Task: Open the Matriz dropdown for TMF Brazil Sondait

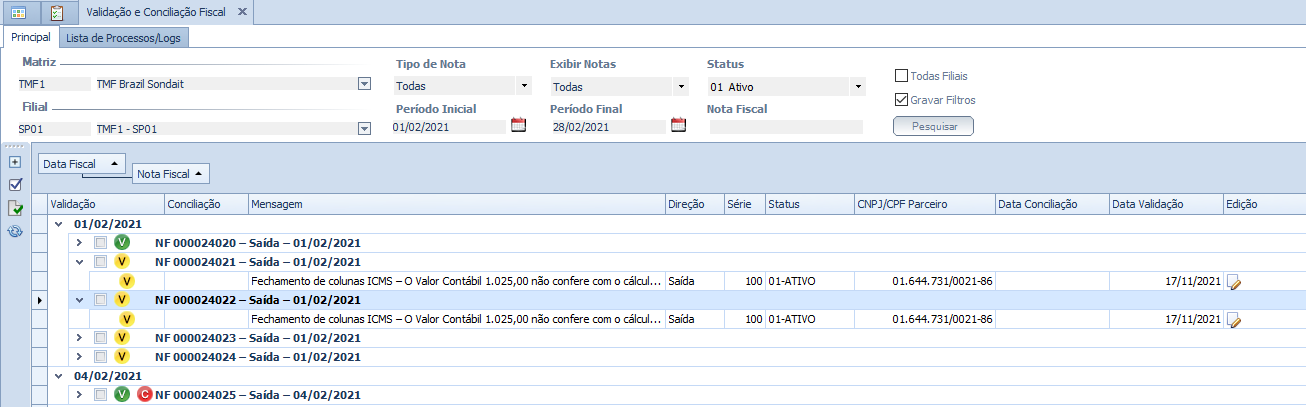Action: point(364,84)
